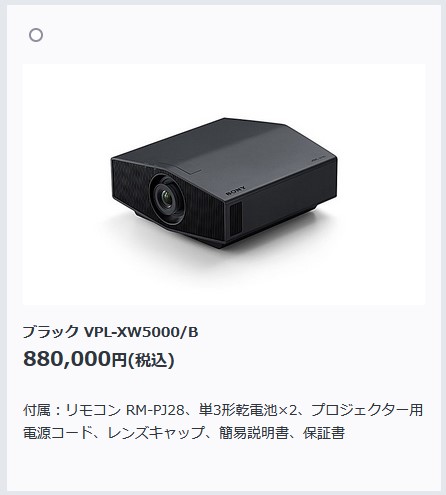The height and width of the screenshot is (495, 446).
Task: Click the SONY logo on the projector
Action: (236, 191)
